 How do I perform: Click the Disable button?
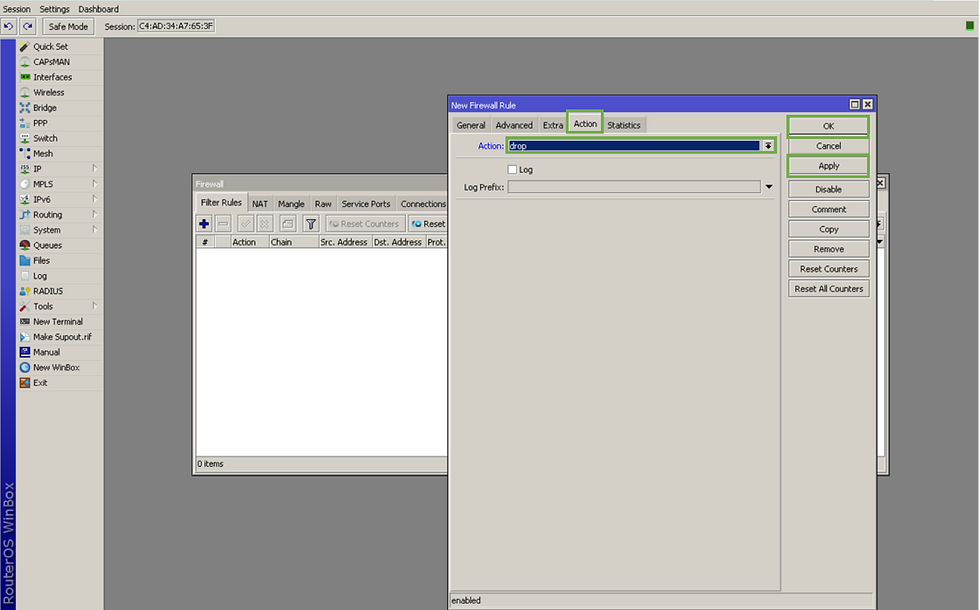coord(828,189)
